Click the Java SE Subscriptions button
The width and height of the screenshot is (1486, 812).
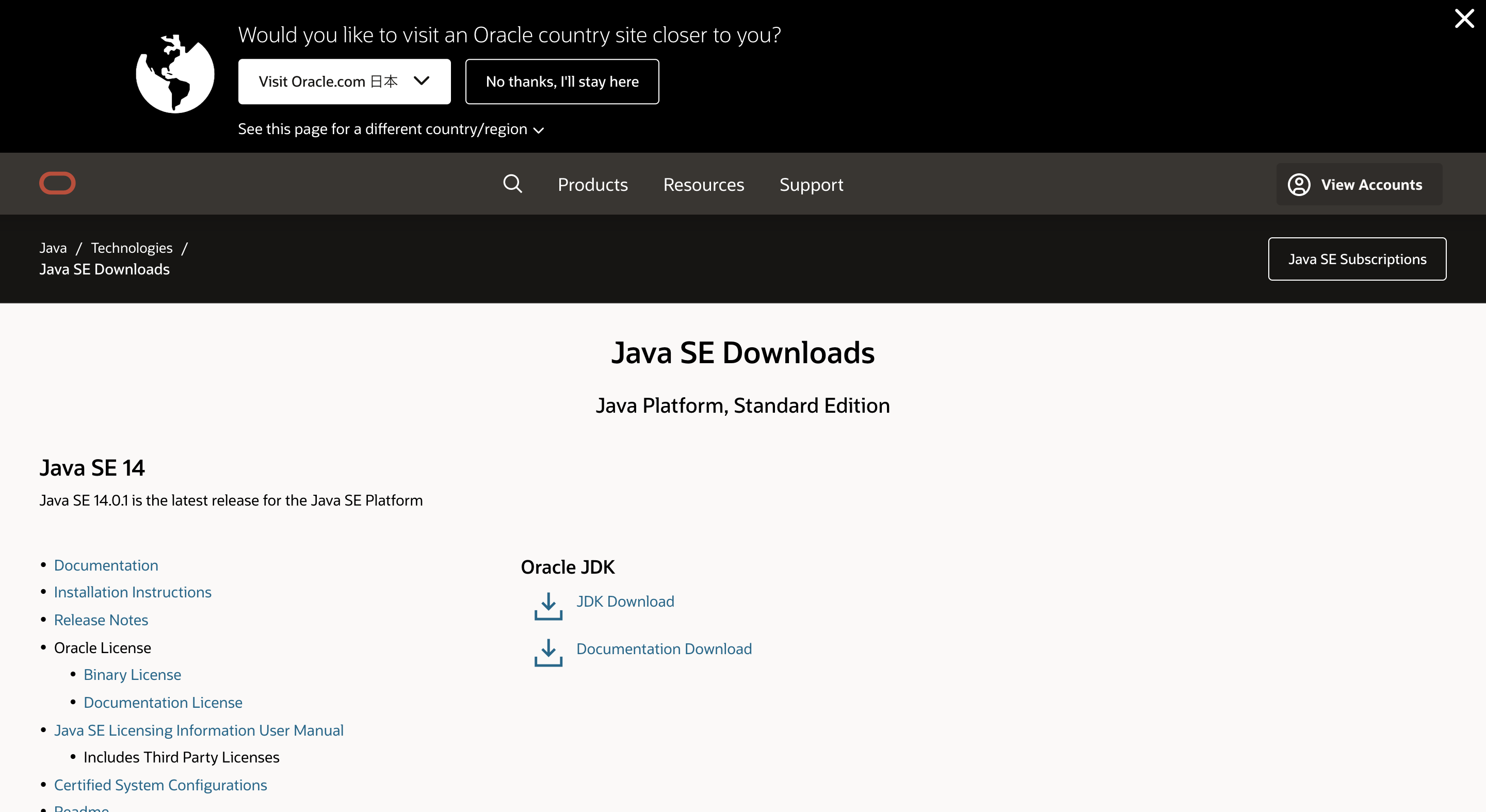1357,259
